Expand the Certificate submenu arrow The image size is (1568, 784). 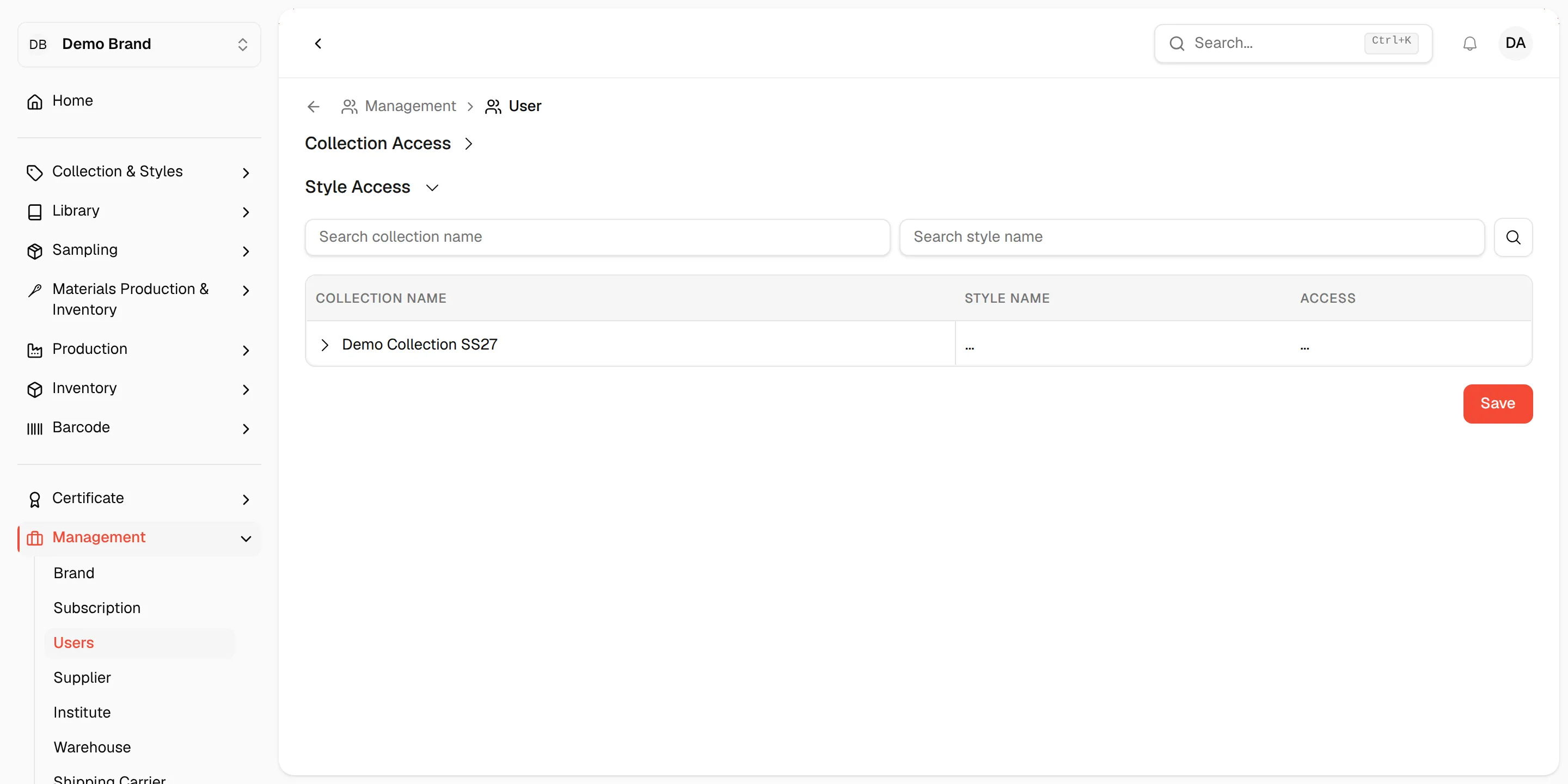pyautogui.click(x=246, y=499)
